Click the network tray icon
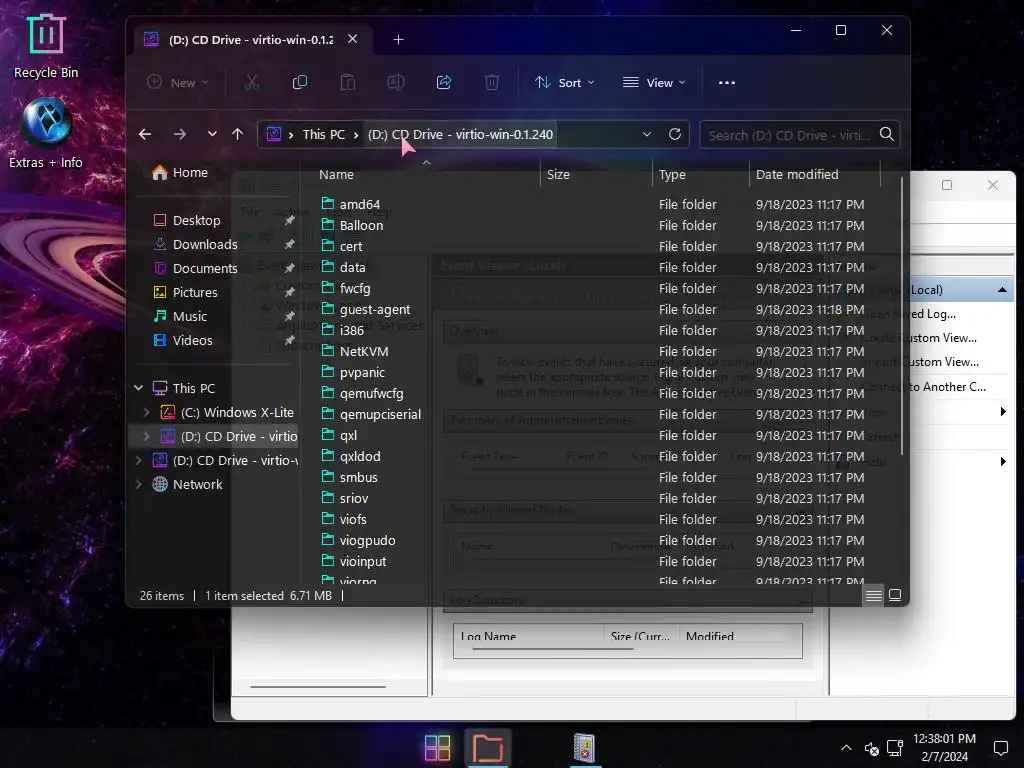Image resolution: width=1024 pixels, height=768 pixels. click(895, 748)
